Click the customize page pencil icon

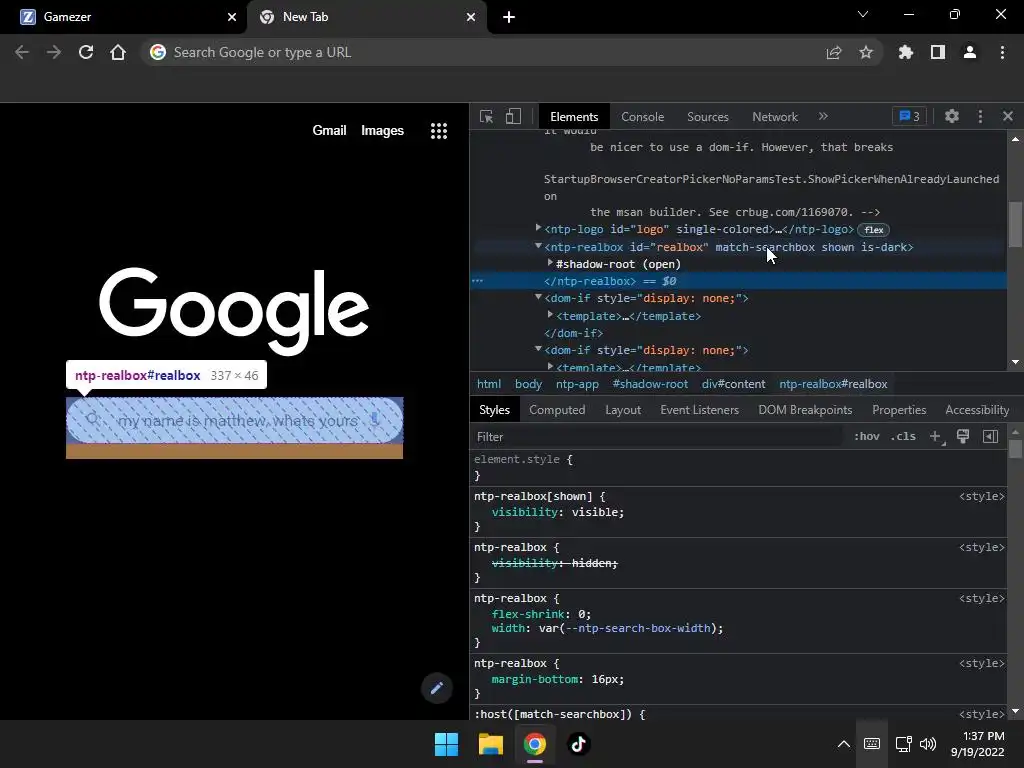pos(437,688)
